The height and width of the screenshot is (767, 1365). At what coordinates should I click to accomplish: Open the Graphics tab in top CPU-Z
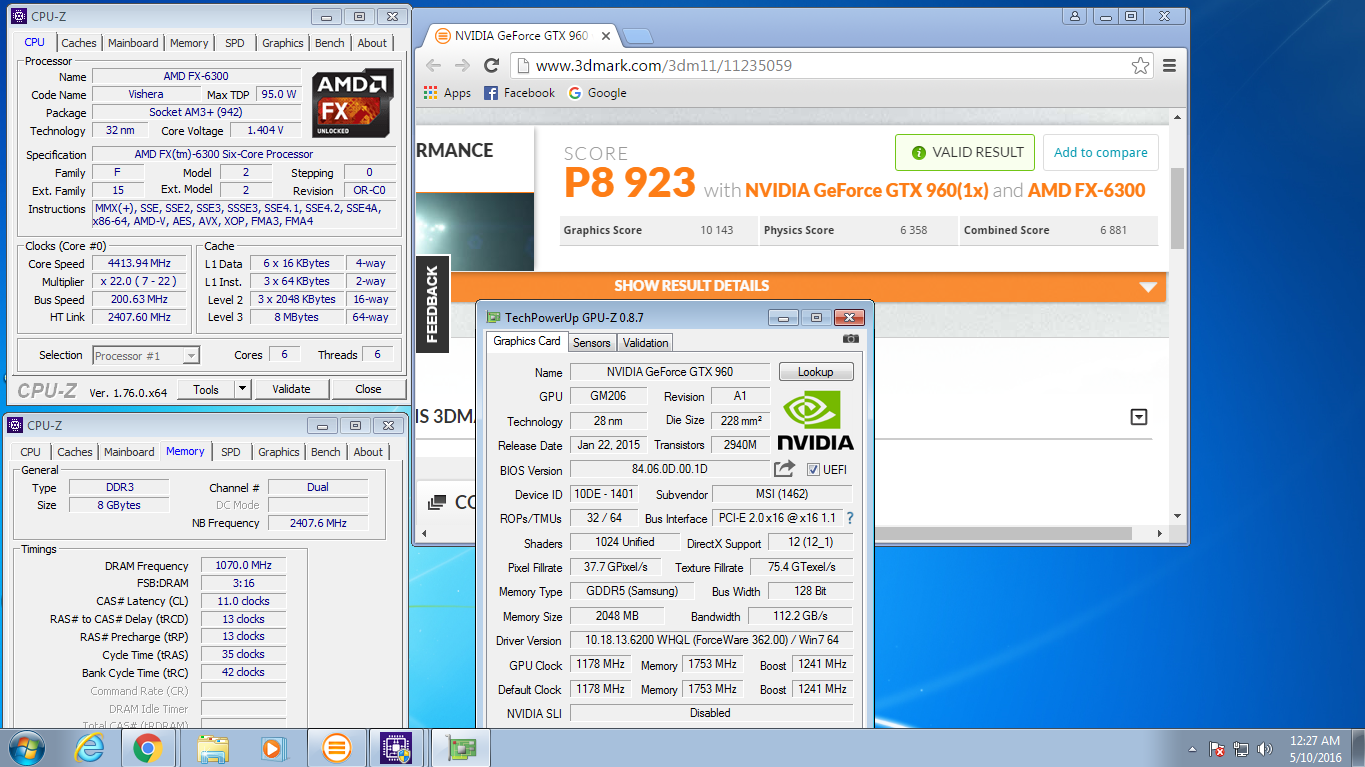click(283, 43)
